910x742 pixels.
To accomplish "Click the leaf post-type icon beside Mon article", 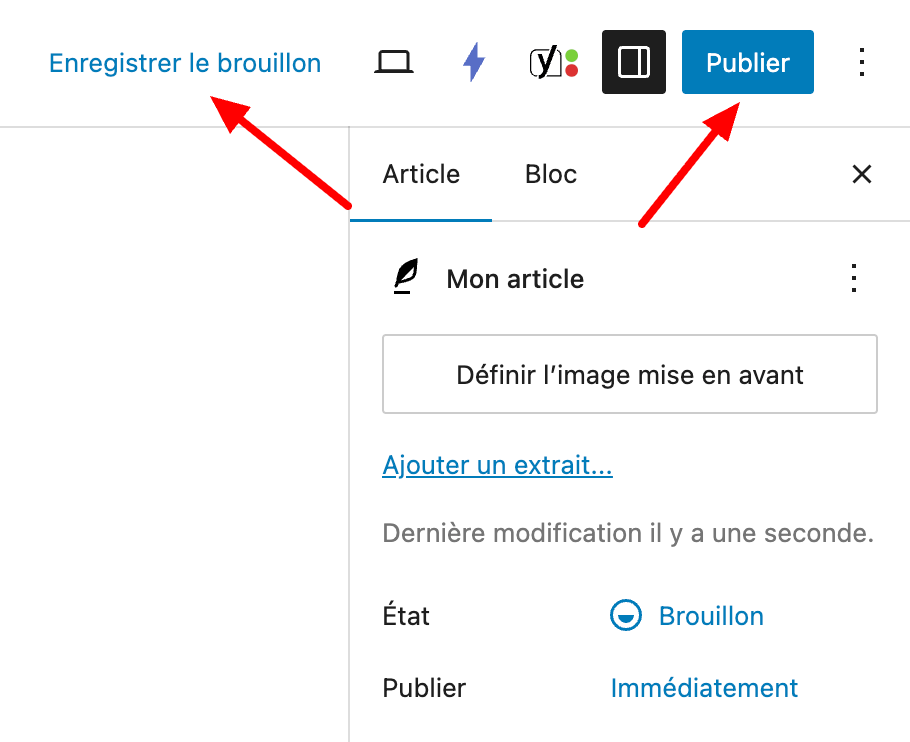I will click(x=404, y=278).
